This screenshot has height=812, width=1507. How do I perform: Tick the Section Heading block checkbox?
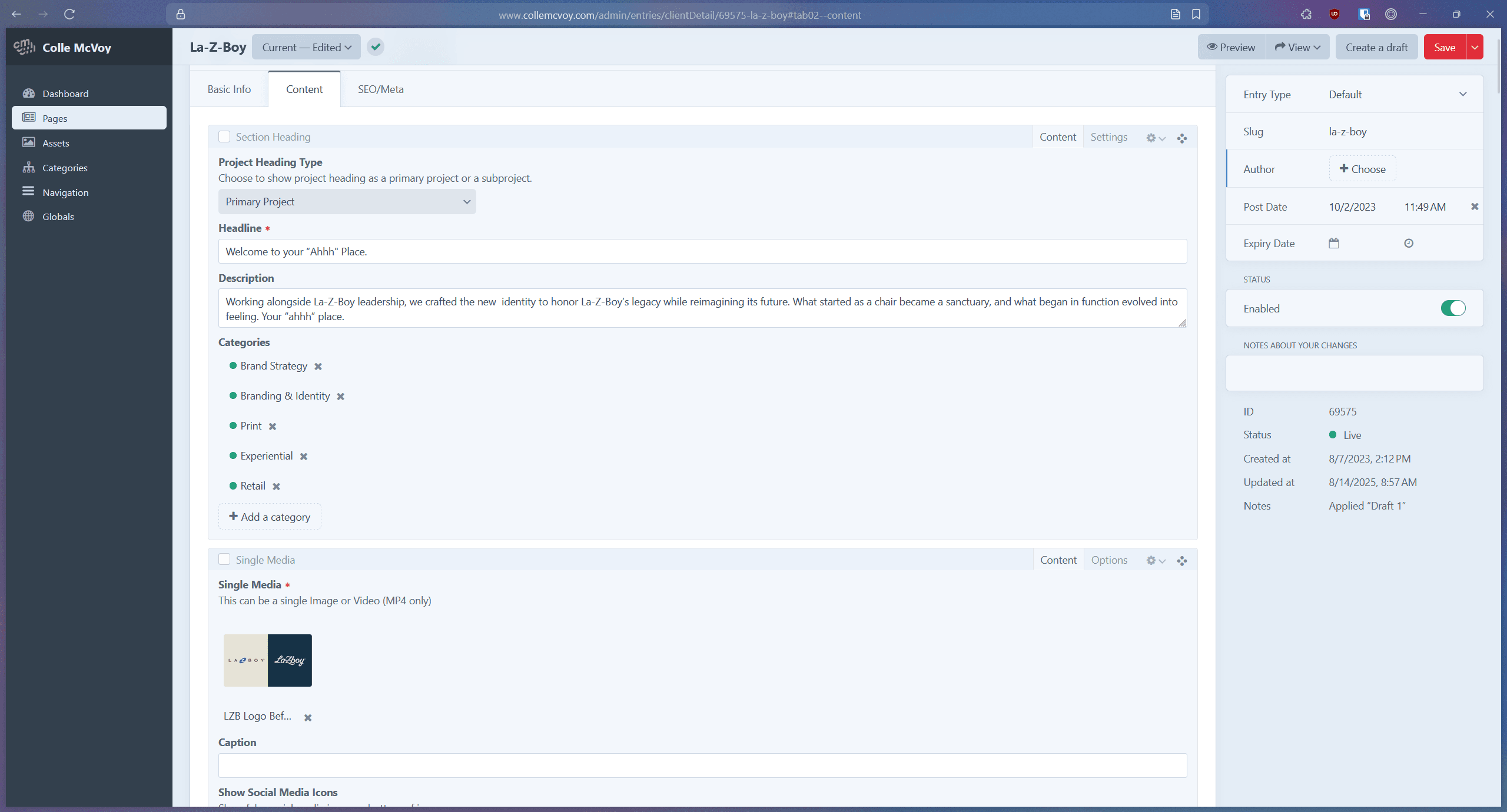[224, 137]
